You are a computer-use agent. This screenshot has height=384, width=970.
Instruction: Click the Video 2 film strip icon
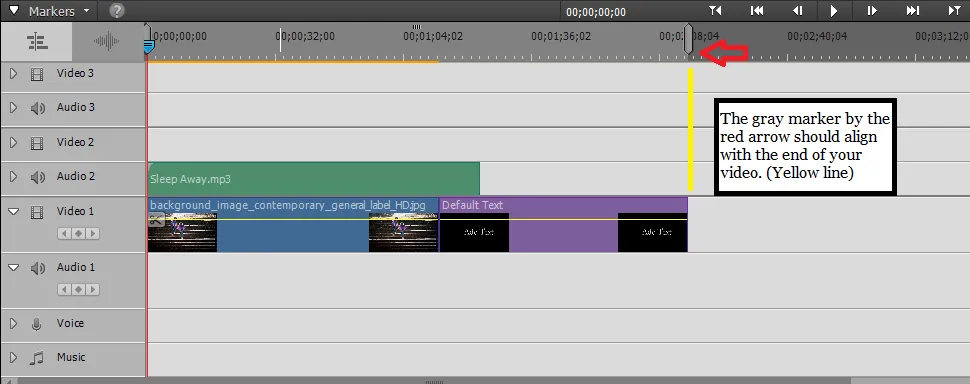click(37, 143)
